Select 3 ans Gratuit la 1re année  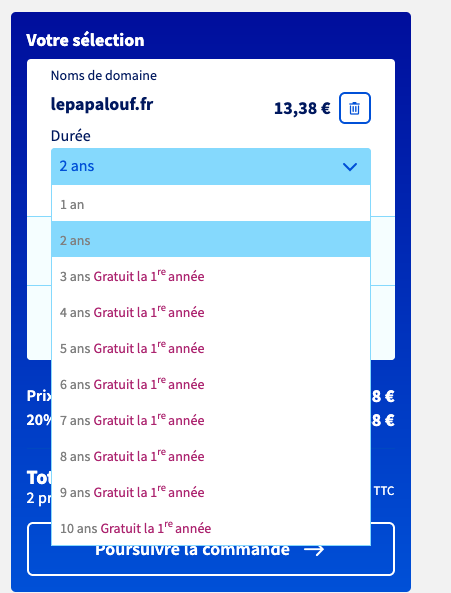211,276
